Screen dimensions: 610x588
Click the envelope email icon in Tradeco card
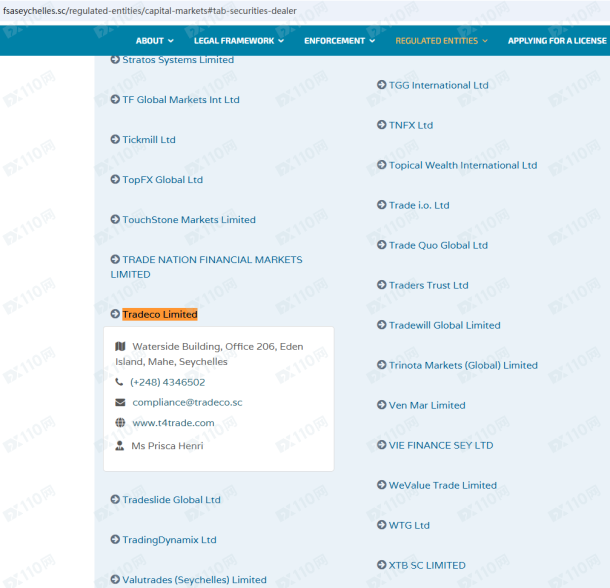[x=120, y=402]
